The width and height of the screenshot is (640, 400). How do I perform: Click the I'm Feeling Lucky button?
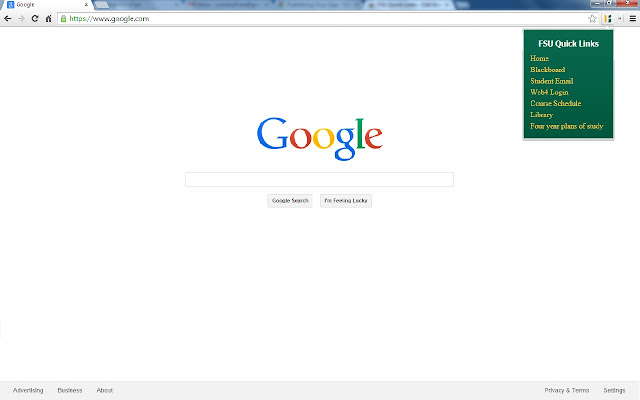(x=346, y=201)
